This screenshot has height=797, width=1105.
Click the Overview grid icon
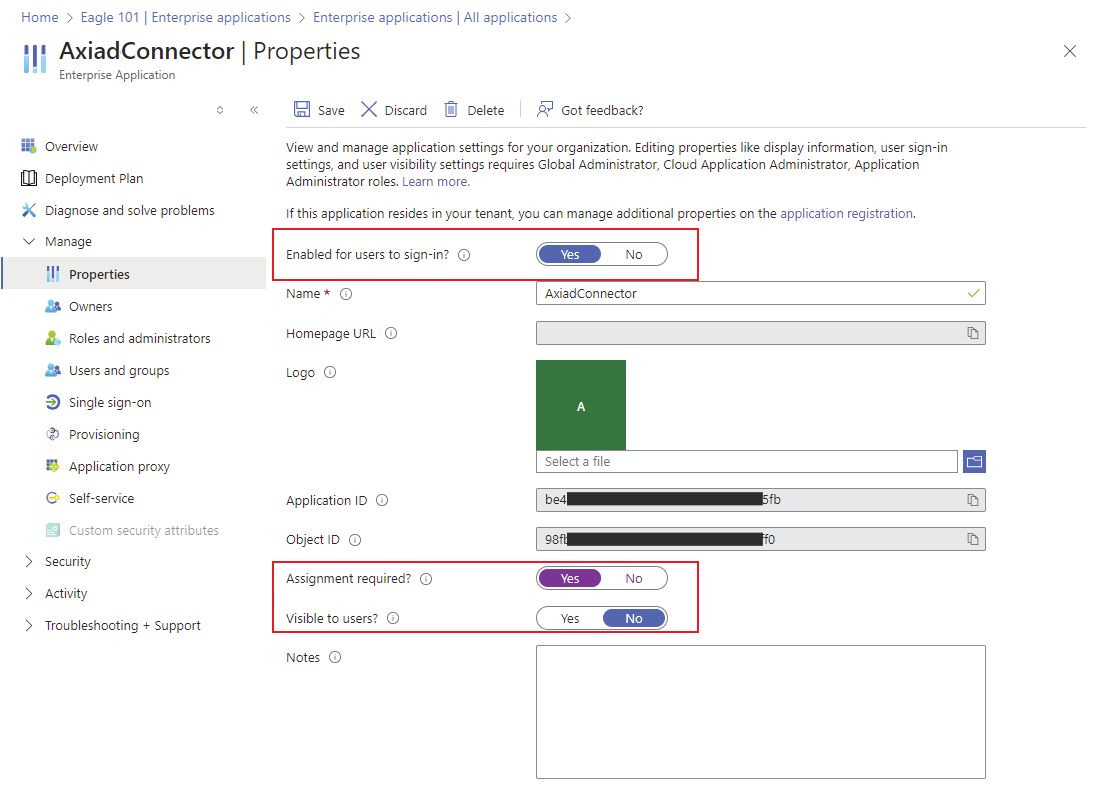(28, 146)
